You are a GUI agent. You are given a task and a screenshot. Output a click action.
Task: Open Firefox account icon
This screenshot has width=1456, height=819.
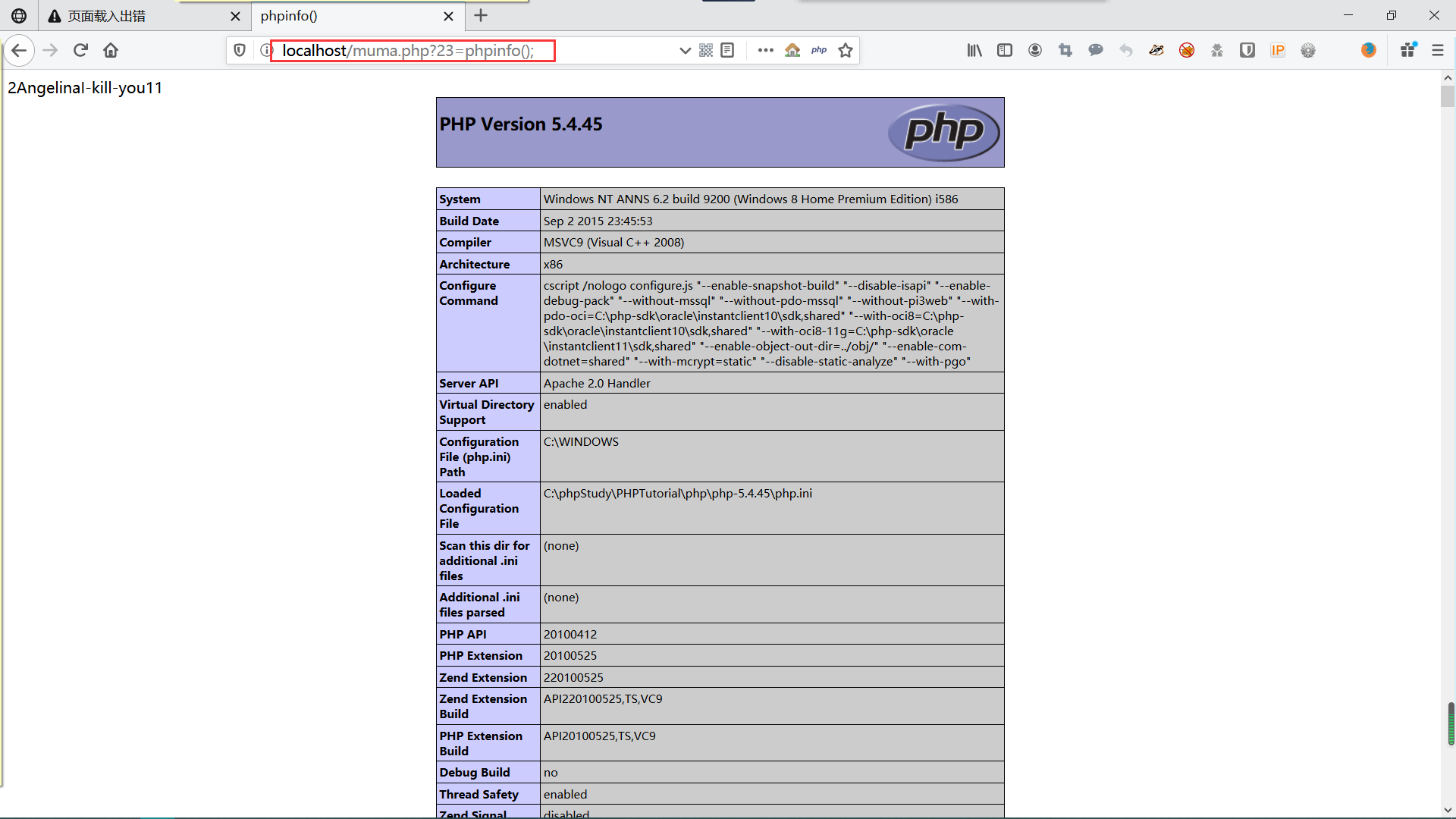click(x=1035, y=50)
